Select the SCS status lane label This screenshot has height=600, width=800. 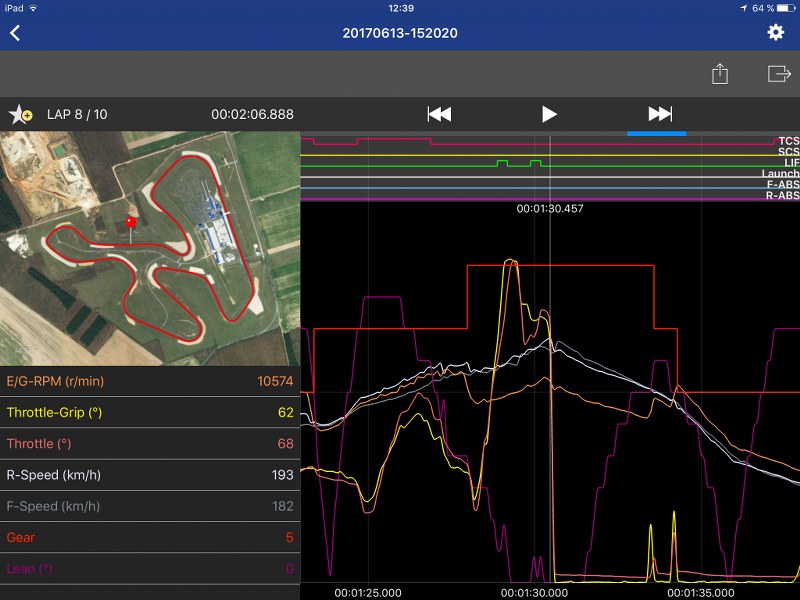[x=789, y=152]
